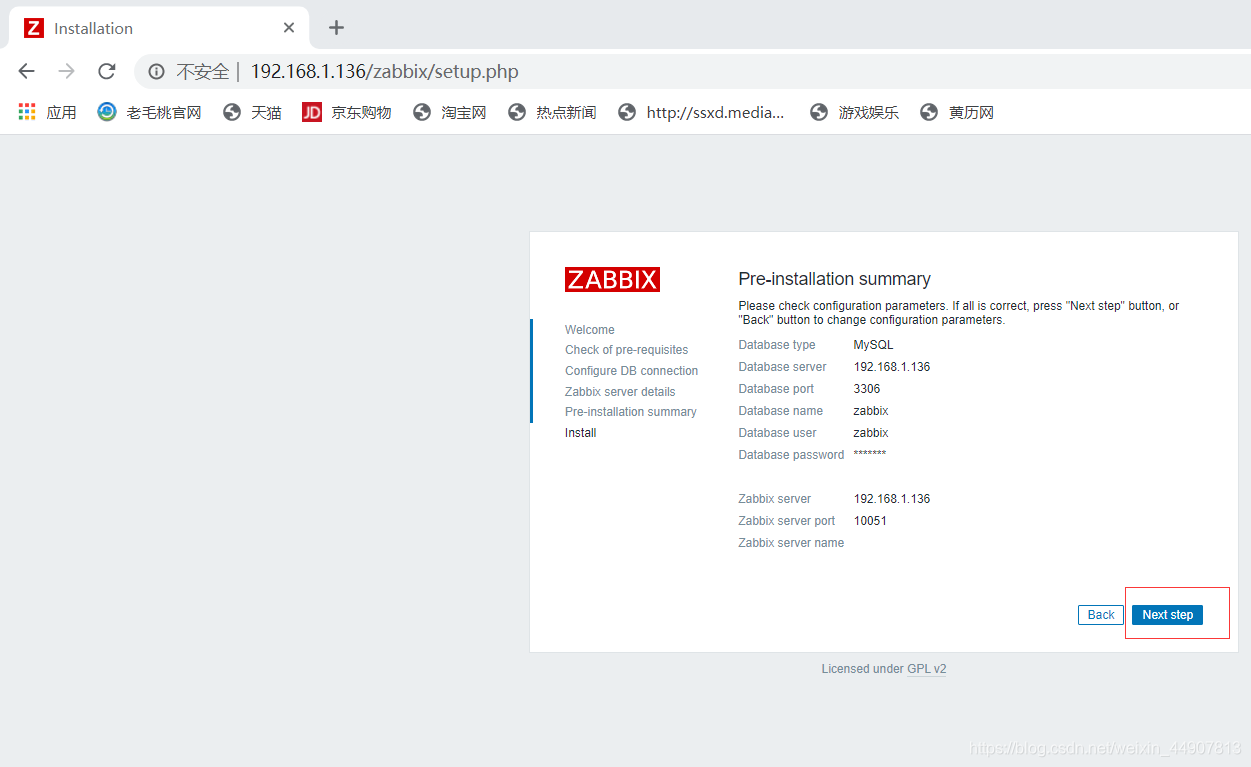Viewport: 1251px width, 767px height.
Task: Go back to the previous page
Action: coord(27,71)
